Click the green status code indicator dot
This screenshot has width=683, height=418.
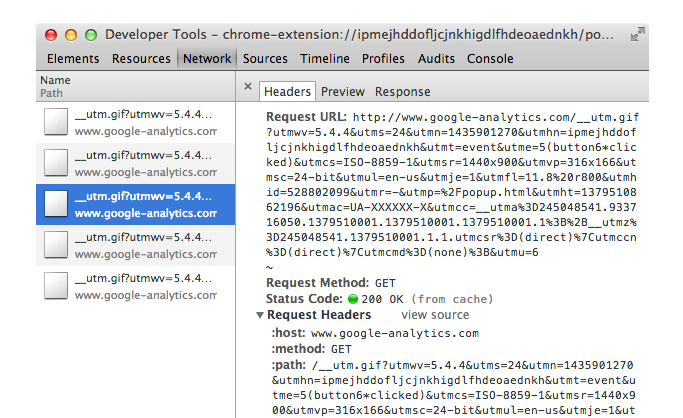point(353,299)
